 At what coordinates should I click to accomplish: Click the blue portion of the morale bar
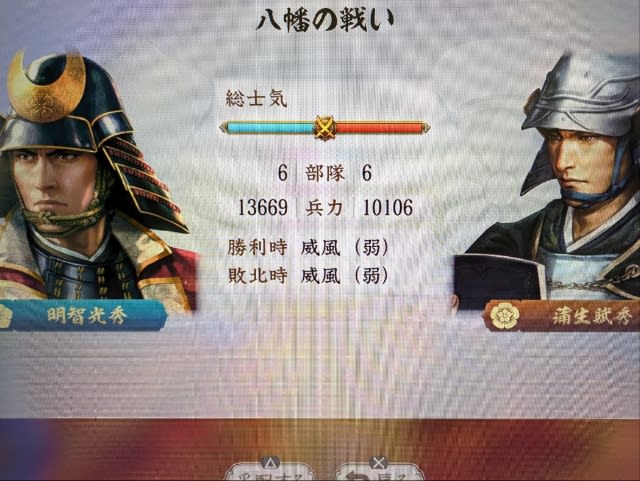coord(269,129)
